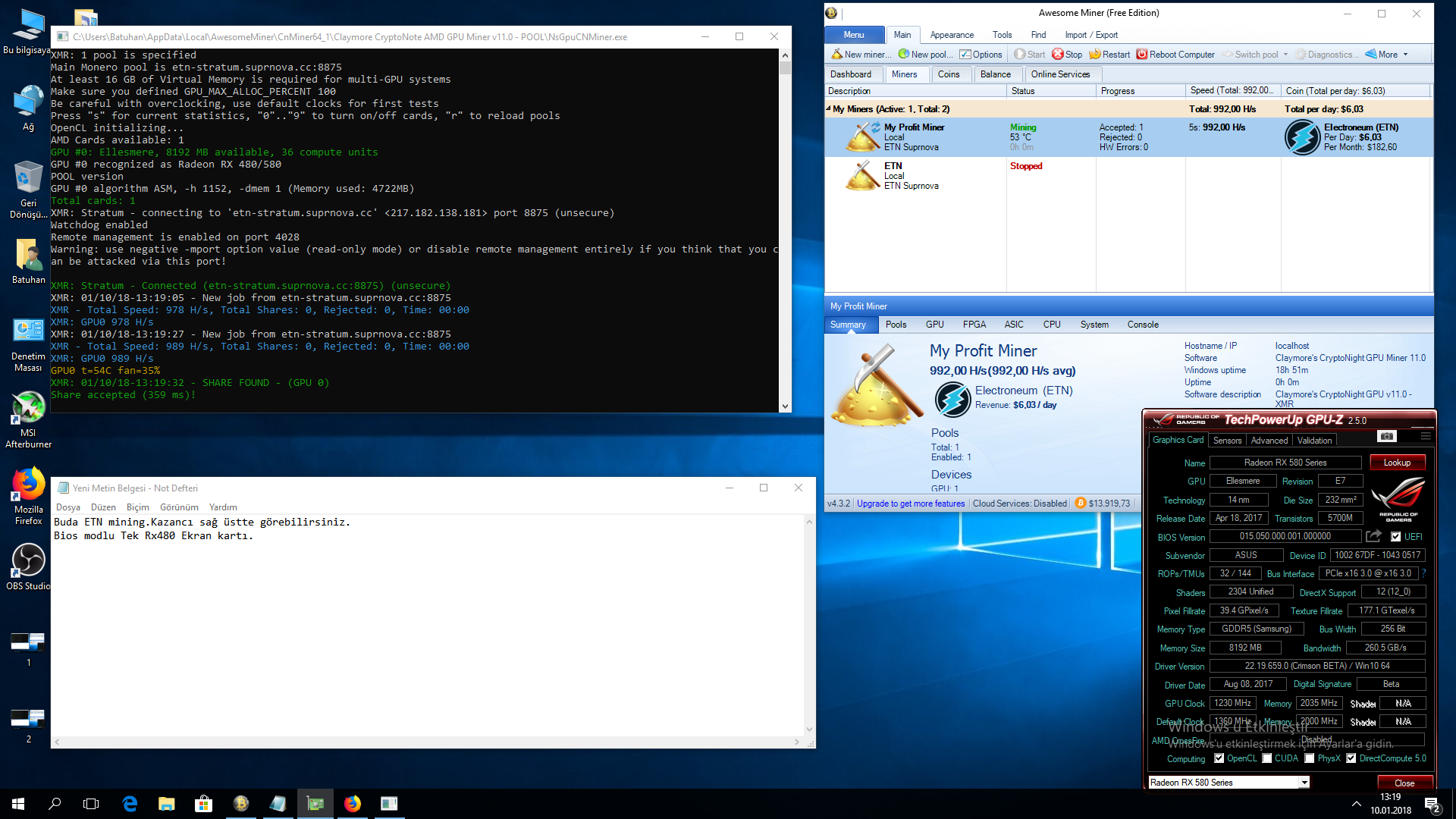
Task: Open the Tools ribbon tab
Action: [x=1003, y=35]
